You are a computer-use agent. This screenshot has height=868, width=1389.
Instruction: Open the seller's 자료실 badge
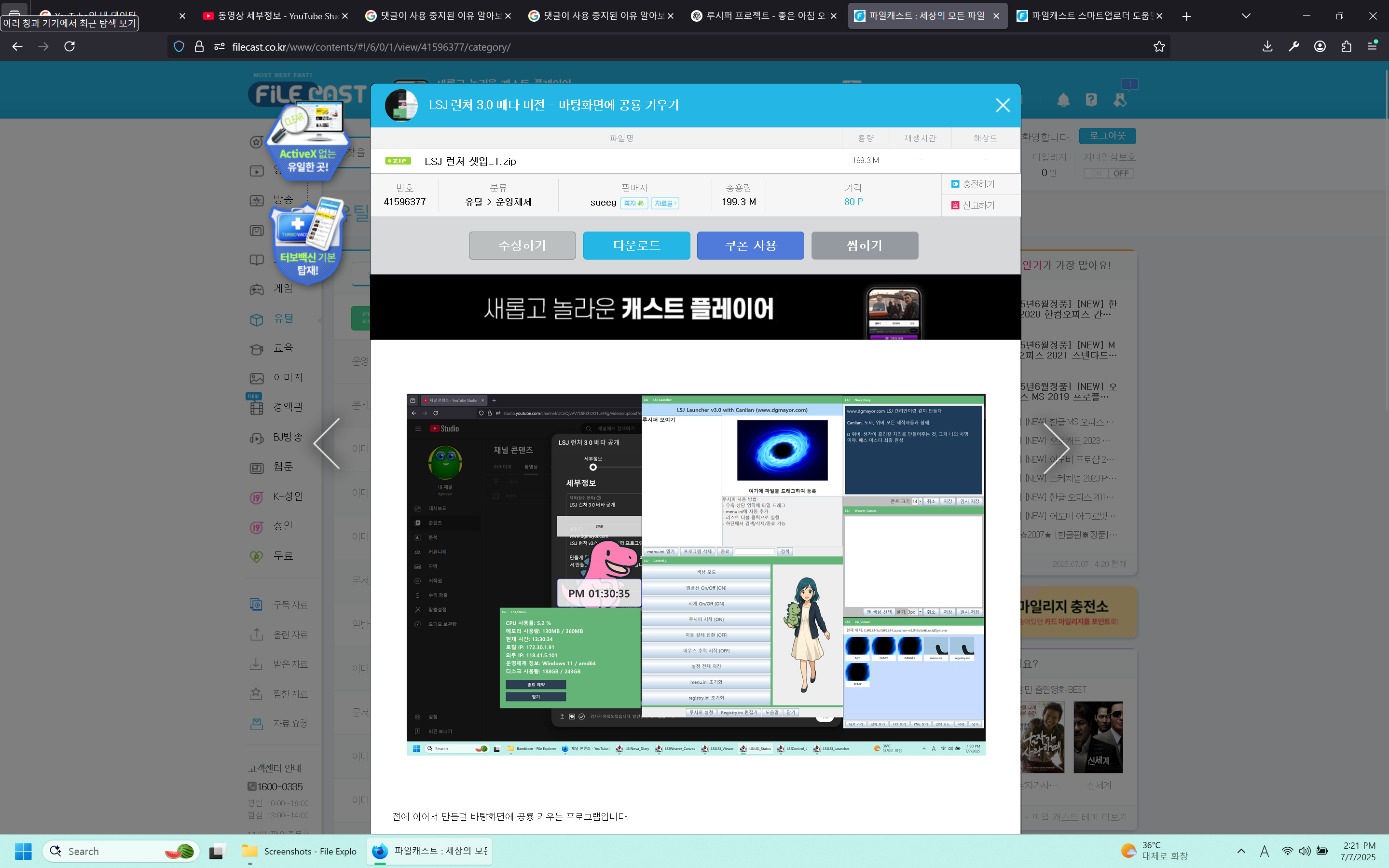665,203
